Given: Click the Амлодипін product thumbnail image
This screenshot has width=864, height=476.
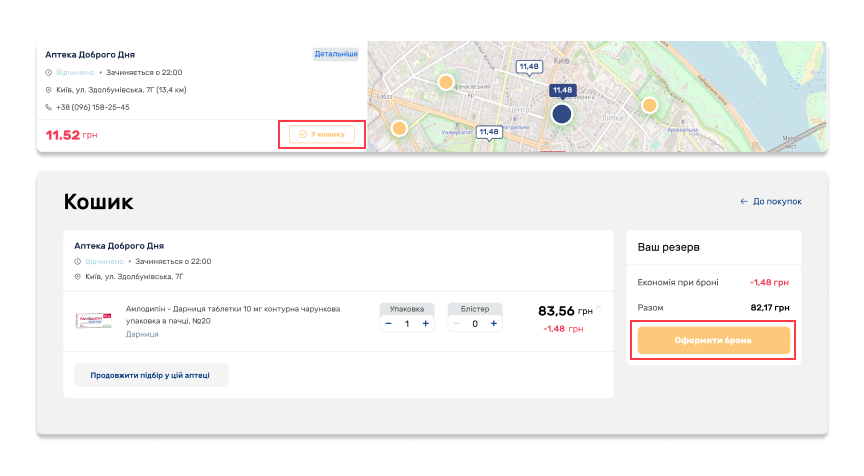Looking at the screenshot, I should pyautogui.click(x=96, y=321).
